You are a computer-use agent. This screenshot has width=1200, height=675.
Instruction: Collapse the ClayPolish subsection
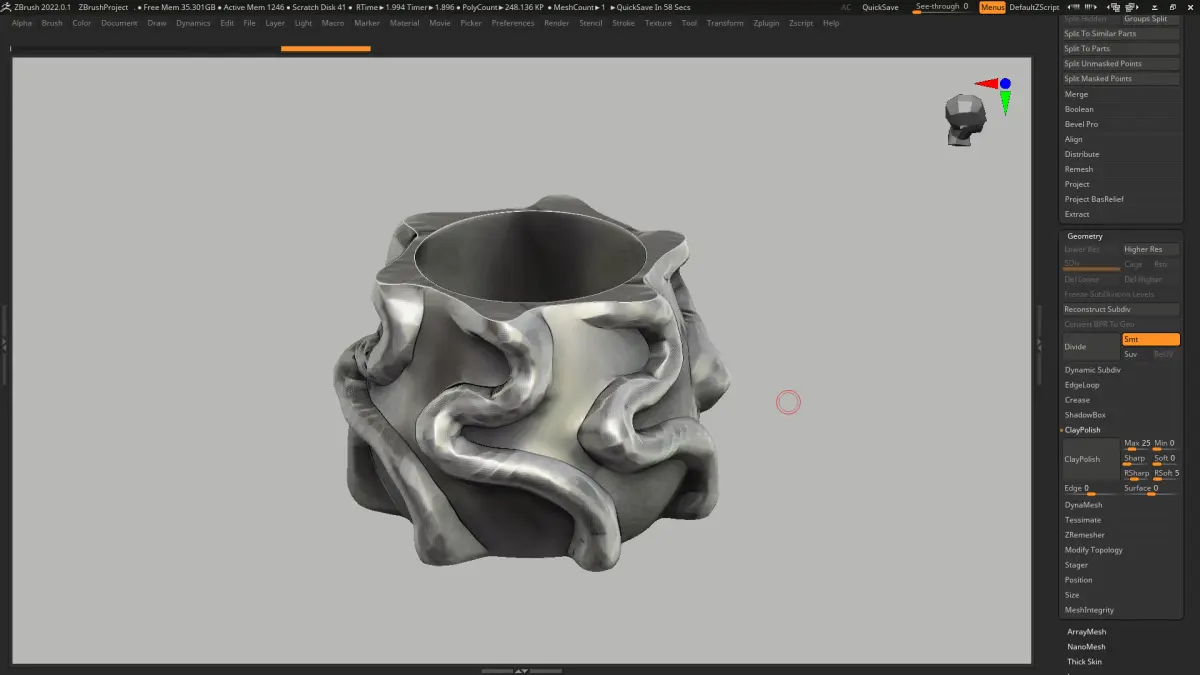[1083, 430]
